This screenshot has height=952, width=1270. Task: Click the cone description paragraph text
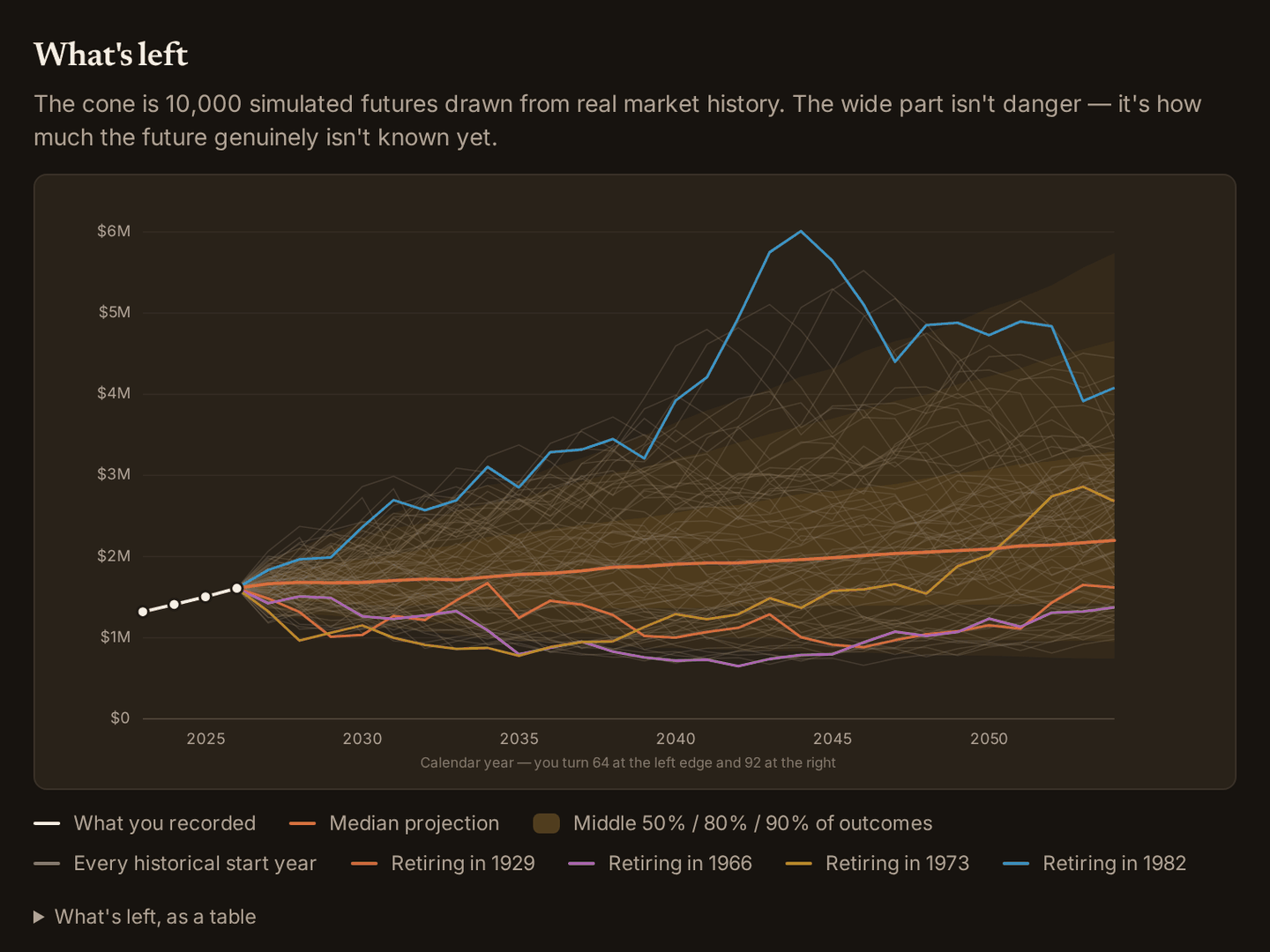click(617, 121)
